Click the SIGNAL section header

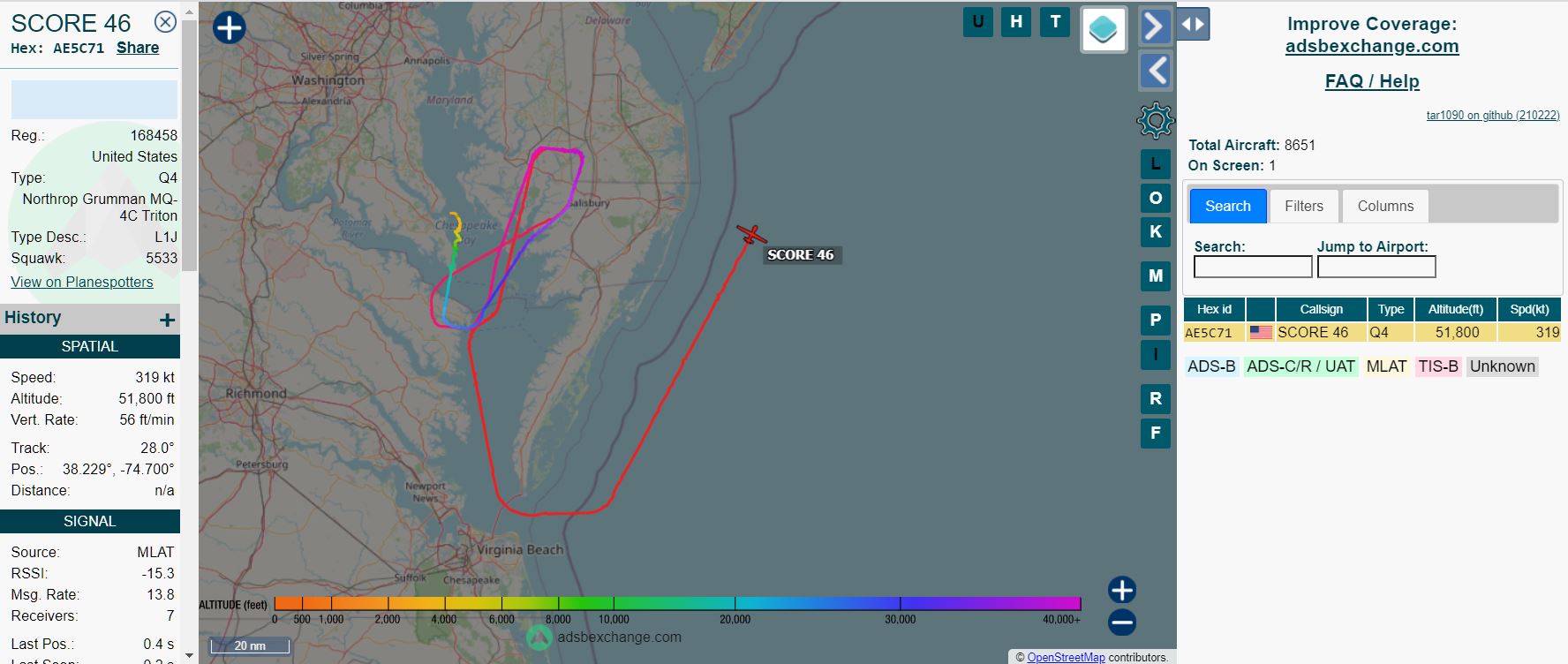coord(90,521)
